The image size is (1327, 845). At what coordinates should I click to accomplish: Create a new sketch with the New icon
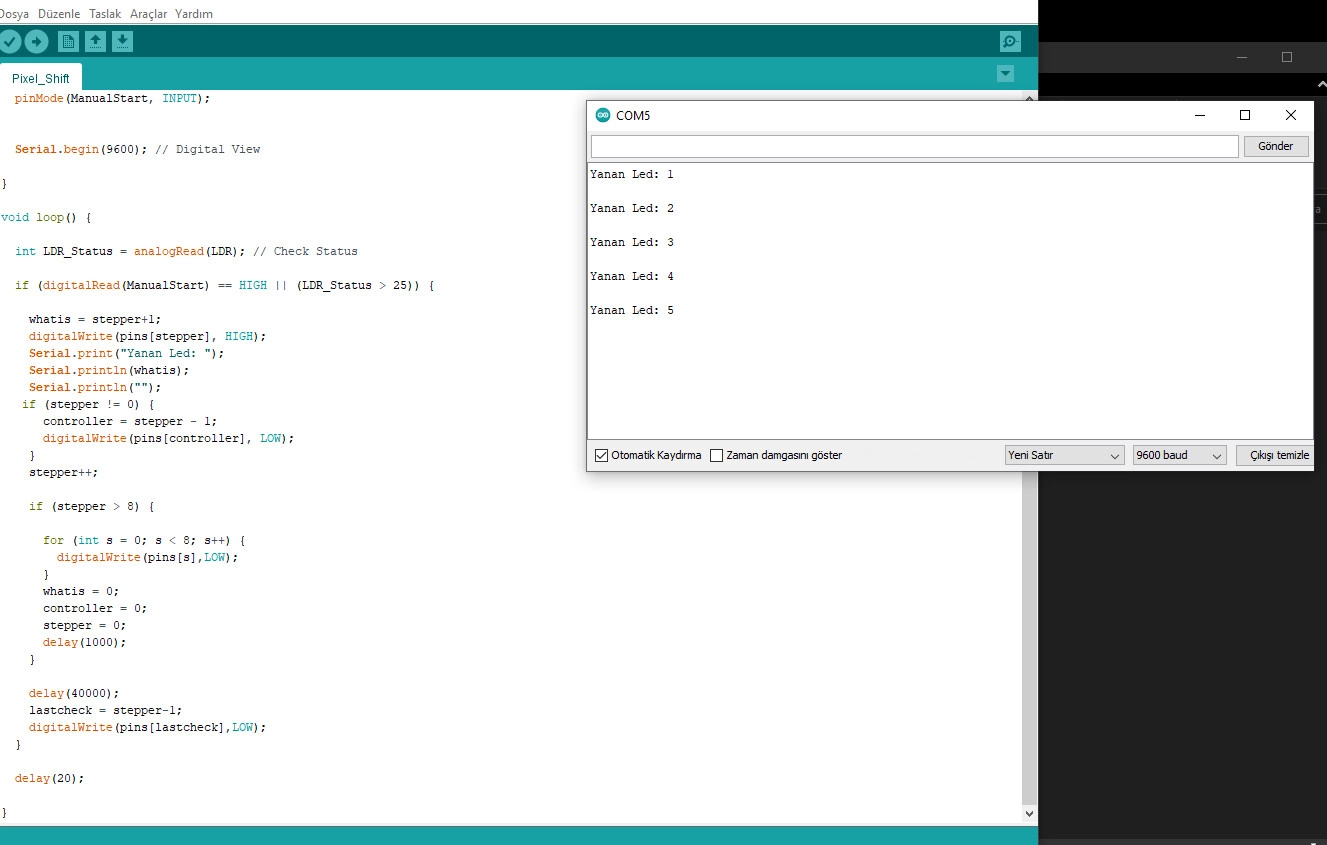tap(68, 41)
